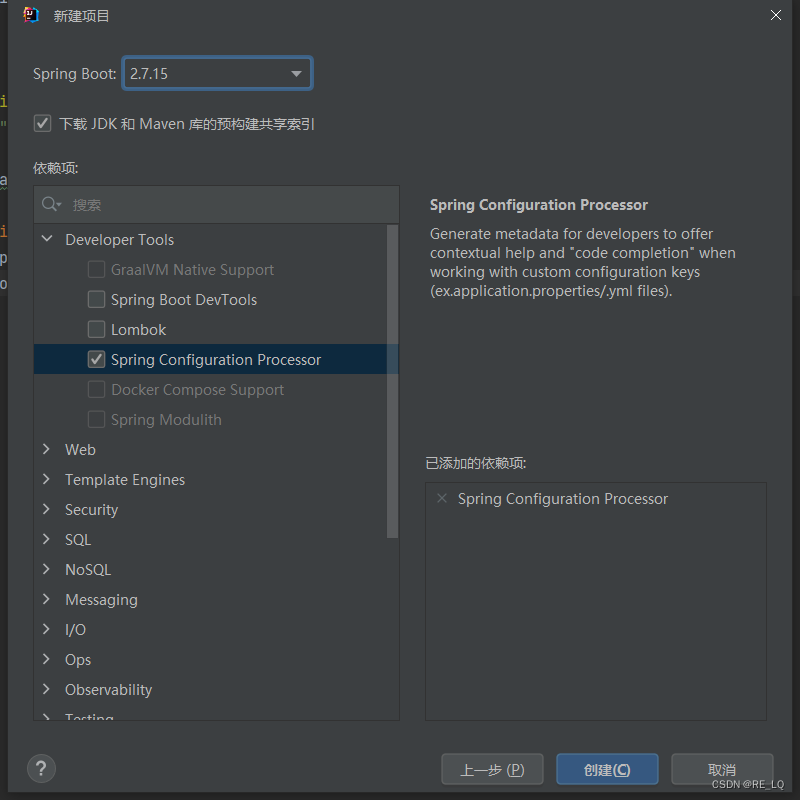Click the help question mark icon
This screenshot has width=800, height=800.
41,769
